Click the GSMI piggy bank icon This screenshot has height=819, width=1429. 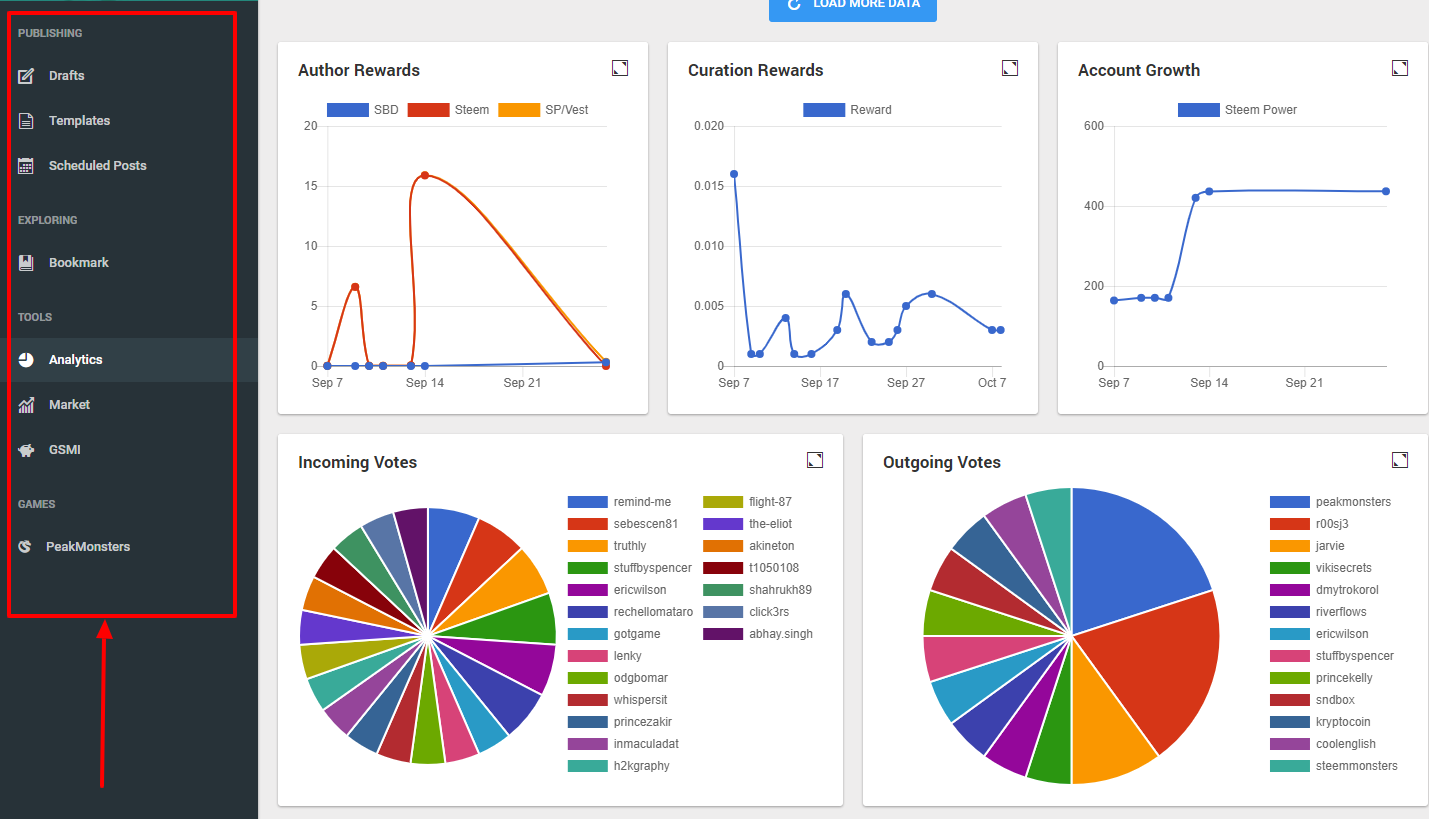tap(26, 450)
